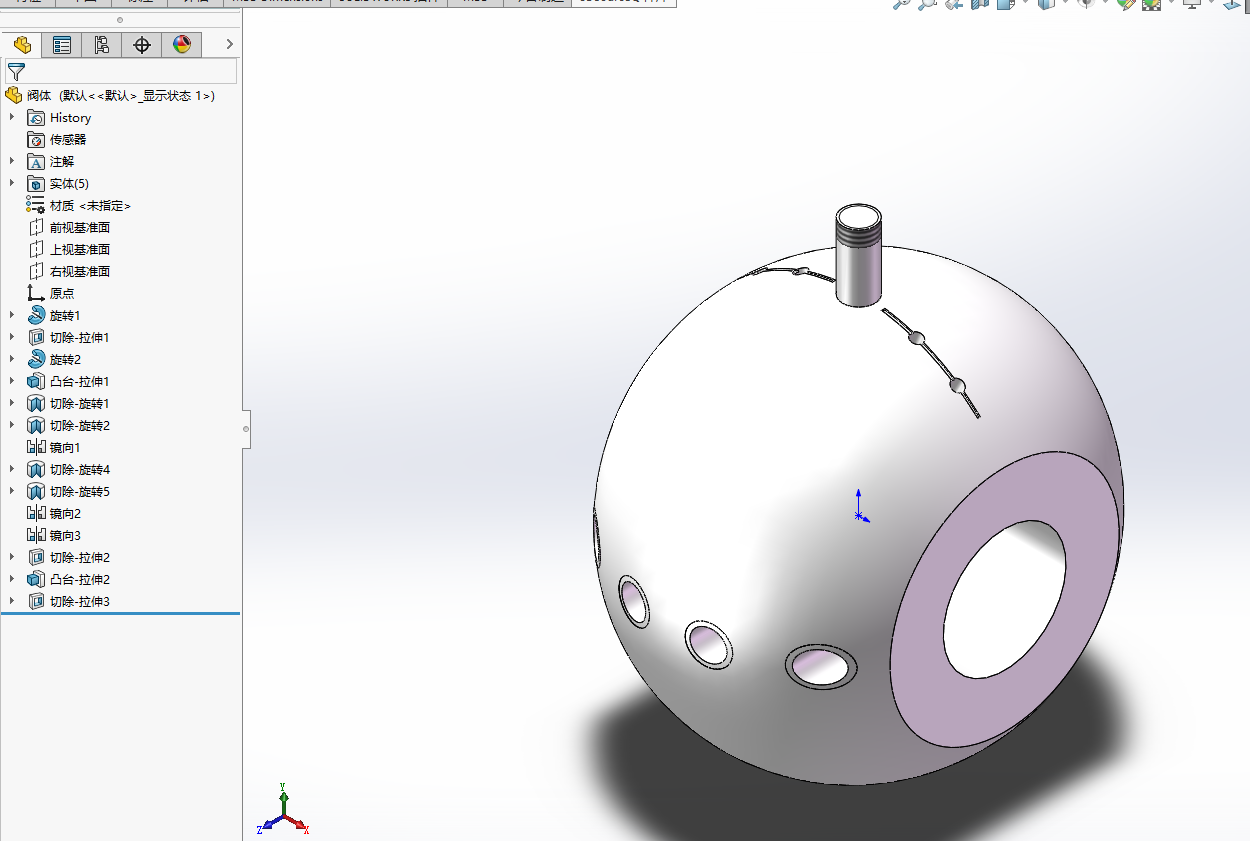Click the History folder icon
The width and height of the screenshot is (1250, 841).
[x=36, y=118]
